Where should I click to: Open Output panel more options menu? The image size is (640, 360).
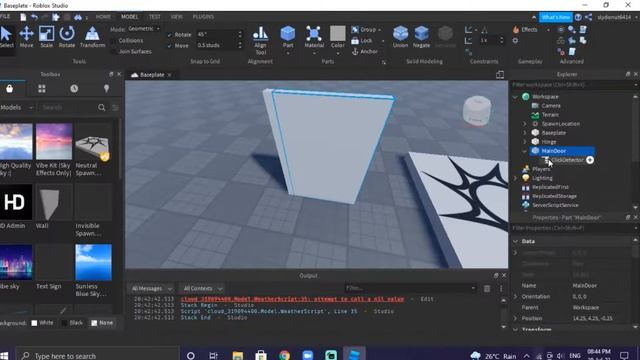(x=501, y=289)
